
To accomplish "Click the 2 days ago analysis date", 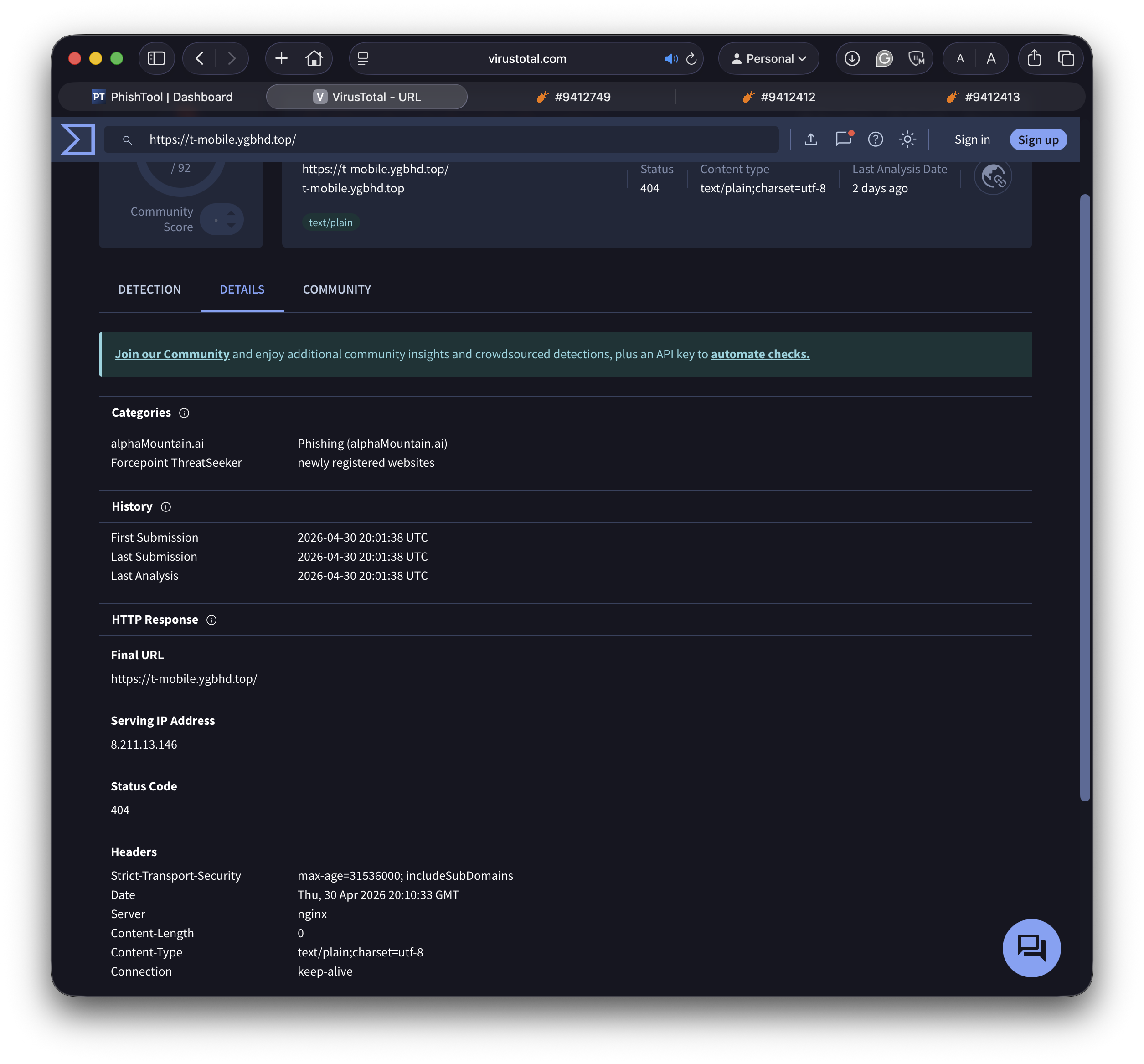I will tap(880, 188).
